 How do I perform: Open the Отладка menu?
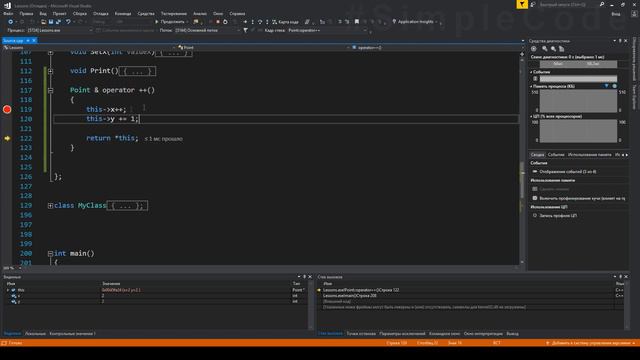pos(100,13)
